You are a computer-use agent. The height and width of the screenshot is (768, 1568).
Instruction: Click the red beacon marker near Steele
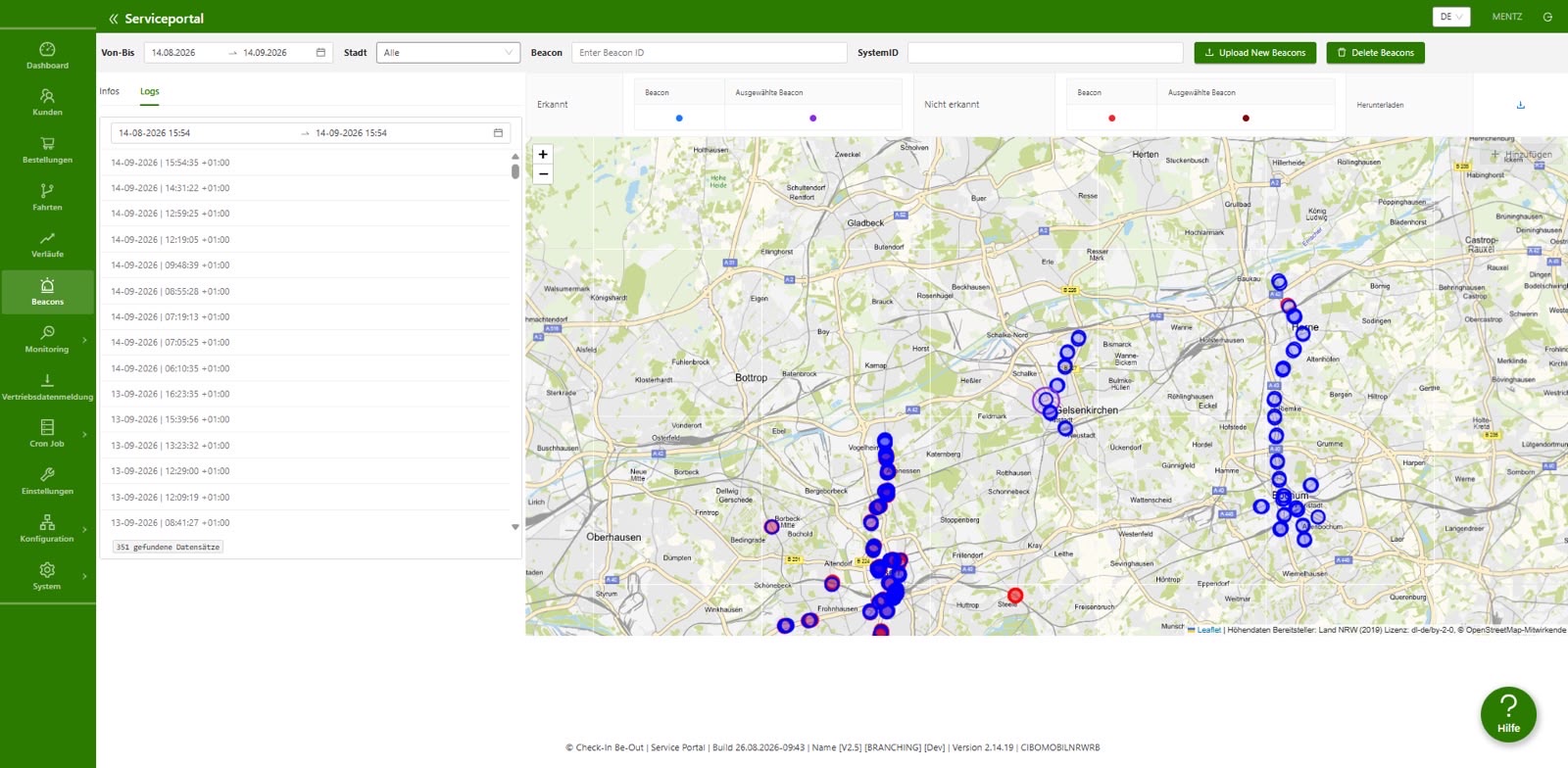pos(1015,596)
